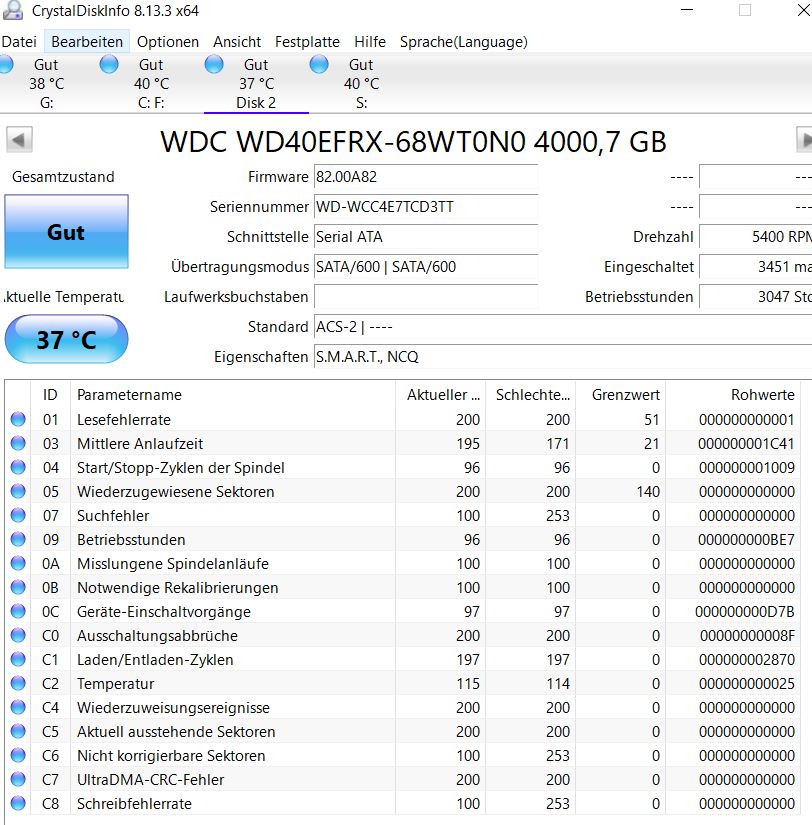Click status orb for Aktuell ausstehende Sektoren
Image resolution: width=812 pixels, height=825 pixels.
click(18, 731)
